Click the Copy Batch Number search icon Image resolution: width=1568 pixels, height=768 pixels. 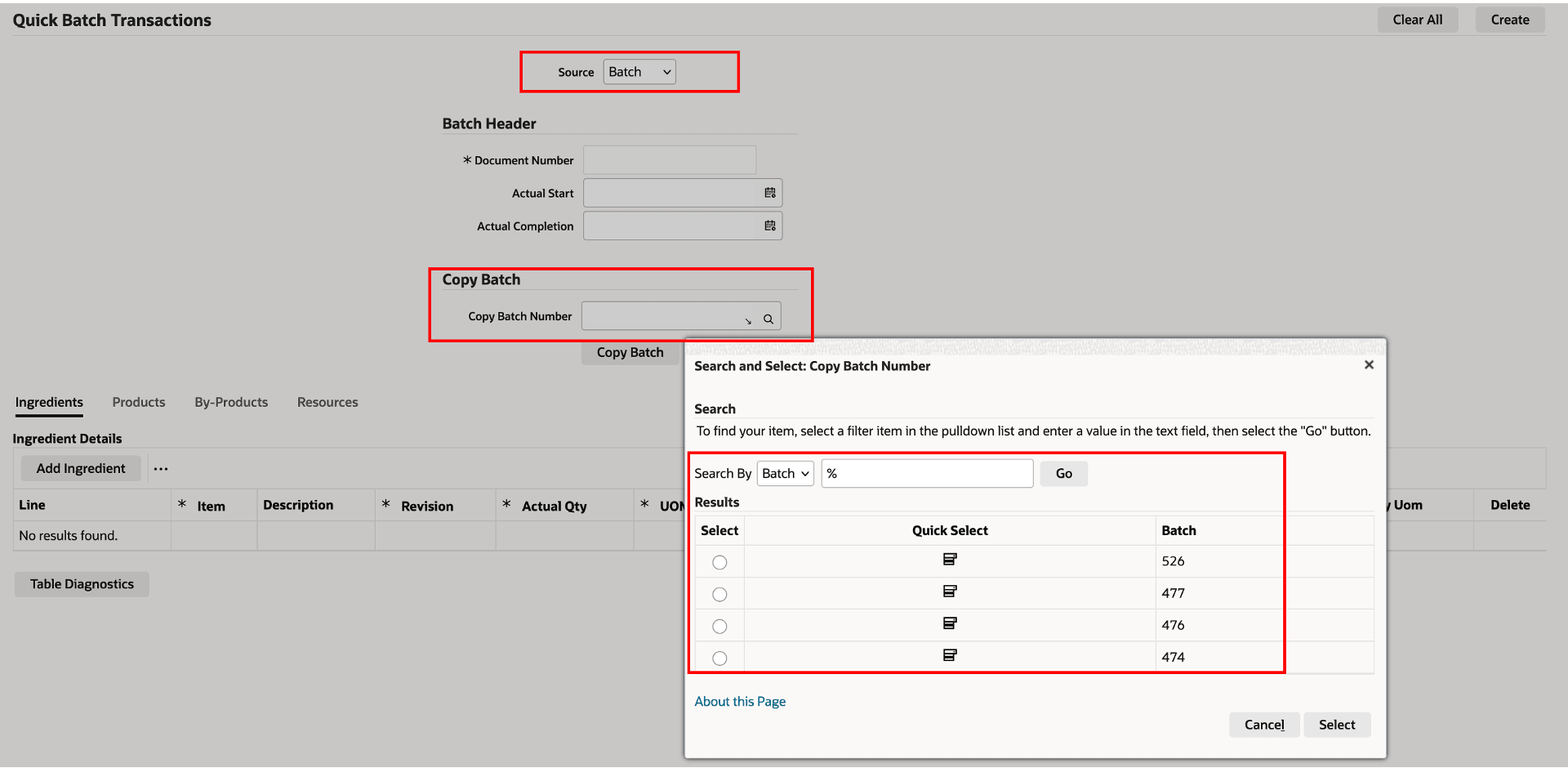768,319
